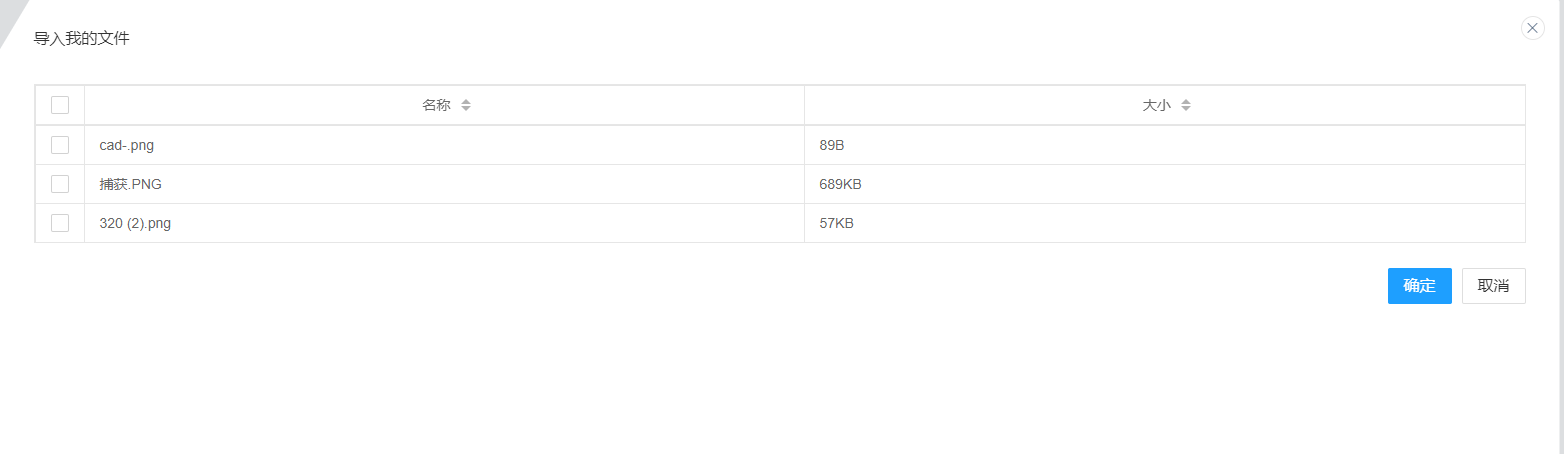Click the 89B size cell
This screenshot has height=454, width=1564.
point(832,145)
